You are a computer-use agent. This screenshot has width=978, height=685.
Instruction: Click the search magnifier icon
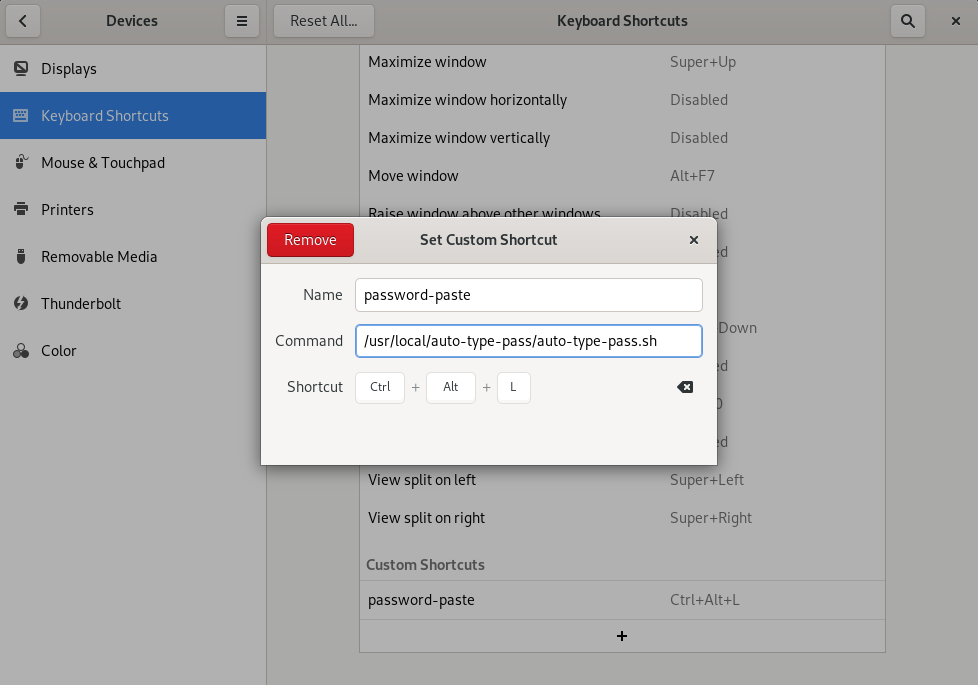coord(908,21)
